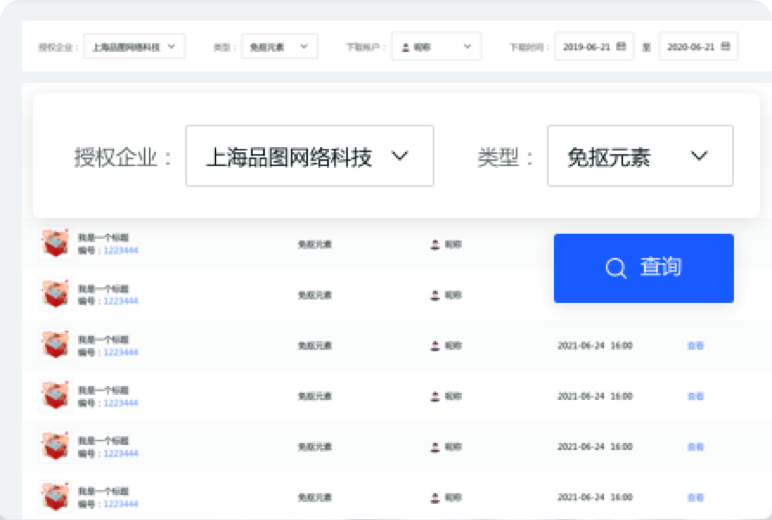The image size is (772, 520).
Task: Click the 2019-06-21 start date input field
Action: click(594, 46)
